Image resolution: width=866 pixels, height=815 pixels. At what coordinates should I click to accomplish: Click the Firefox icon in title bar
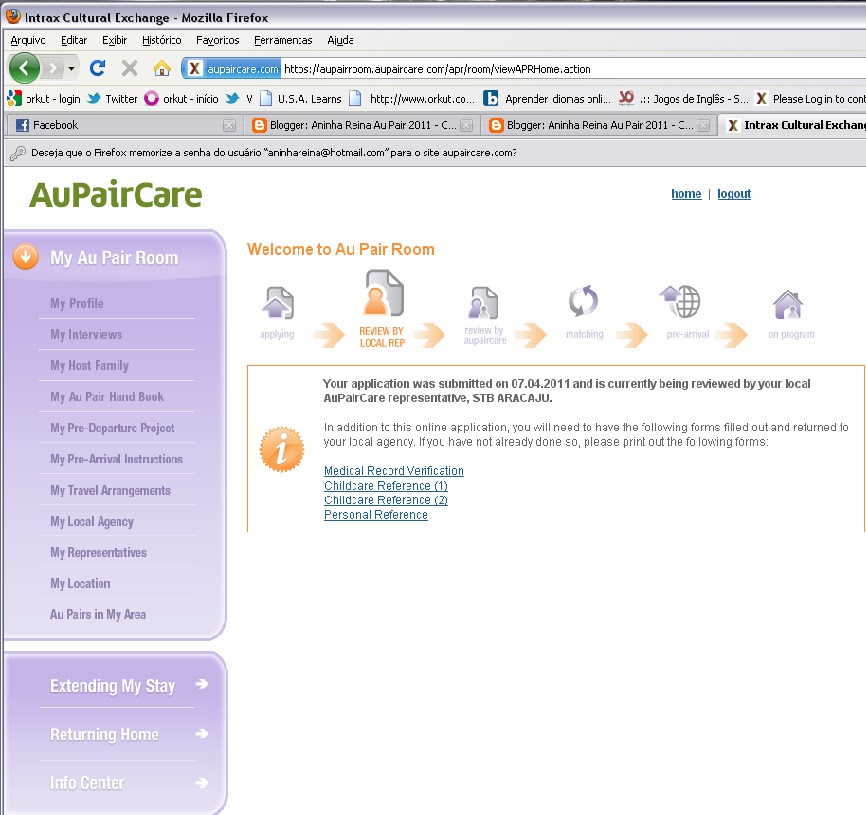pyautogui.click(x=13, y=17)
